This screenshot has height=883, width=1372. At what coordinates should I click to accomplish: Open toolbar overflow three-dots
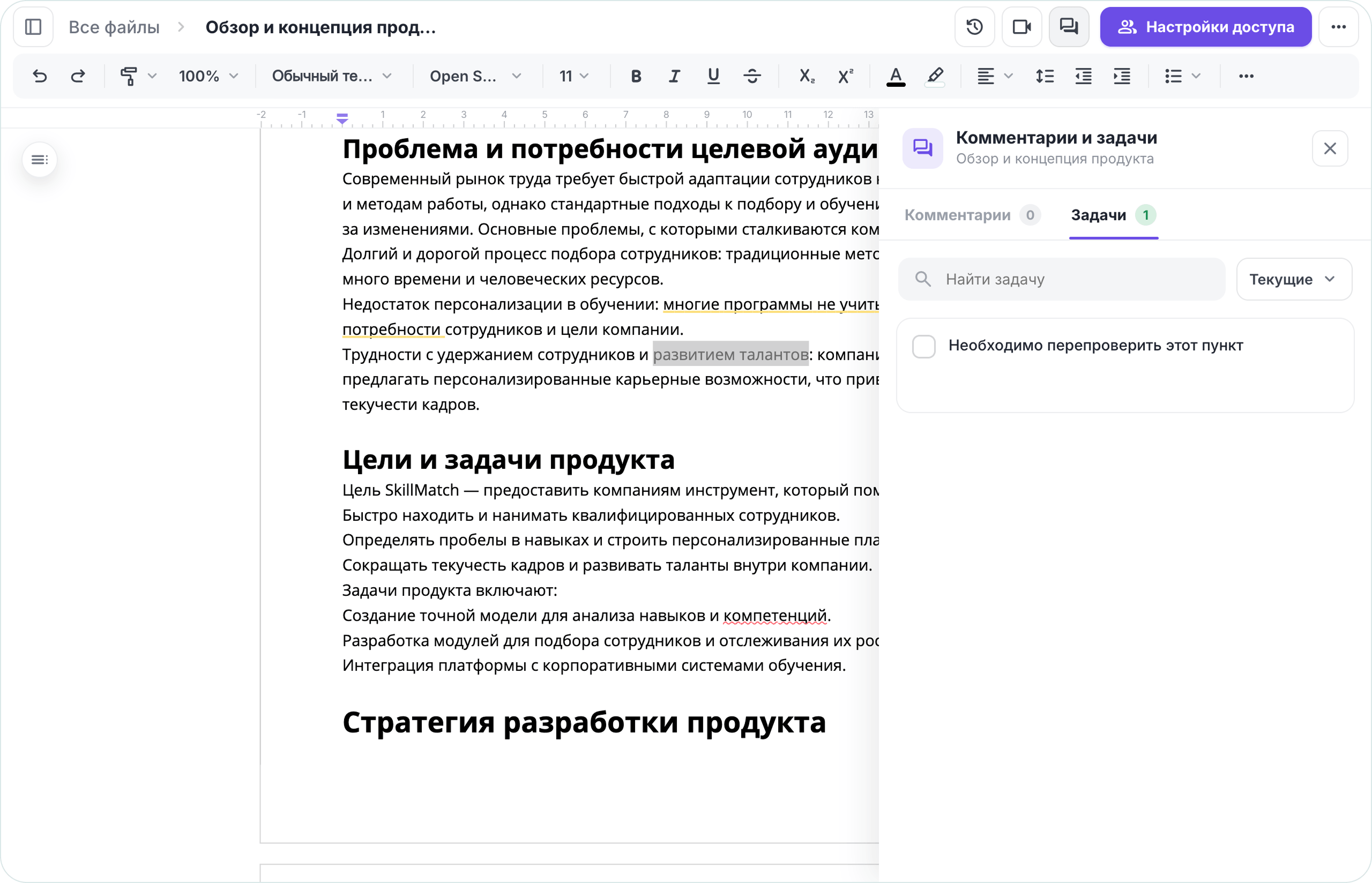(1246, 76)
